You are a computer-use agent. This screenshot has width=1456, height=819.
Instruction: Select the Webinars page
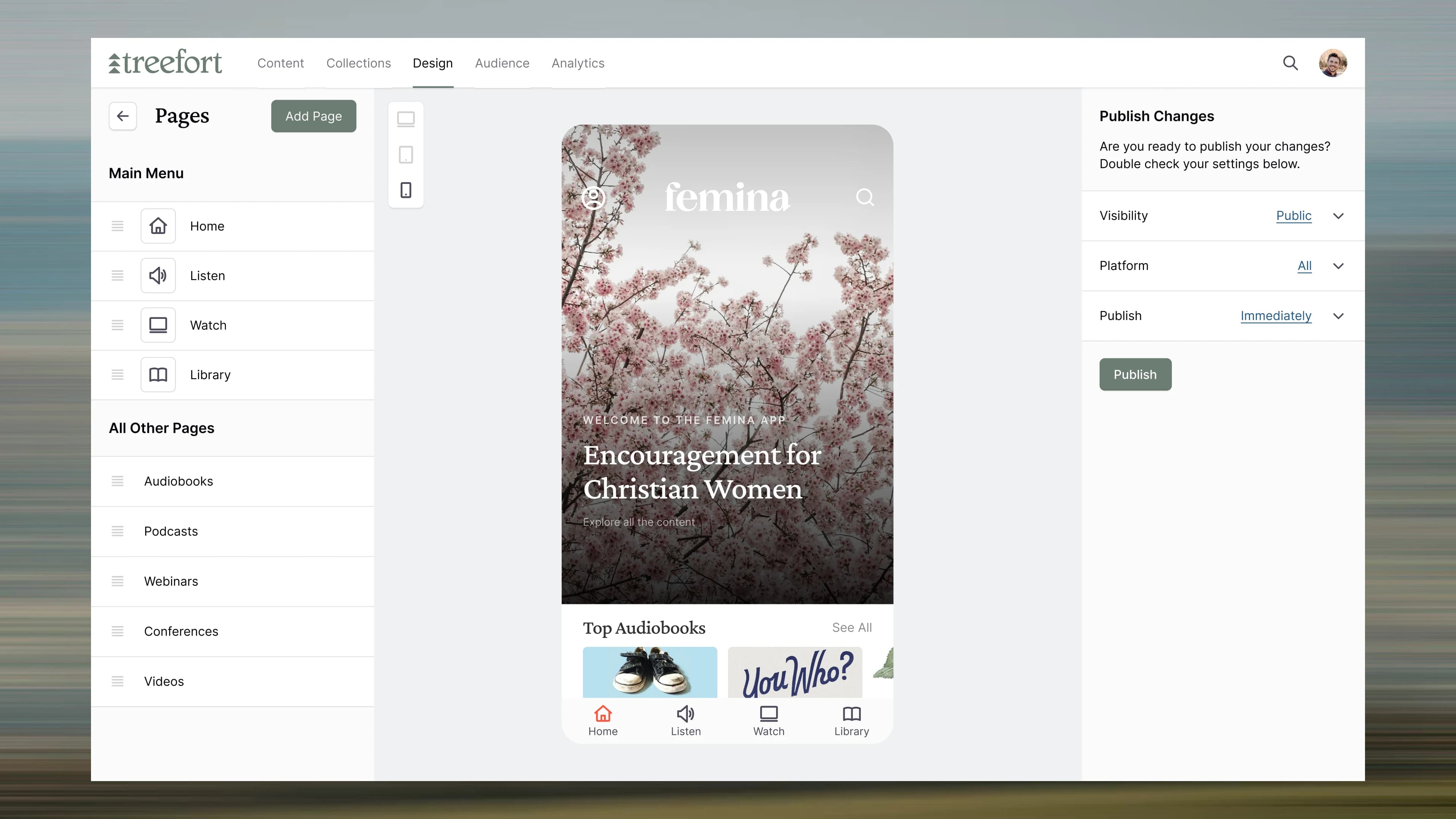(x=232, y=581)
